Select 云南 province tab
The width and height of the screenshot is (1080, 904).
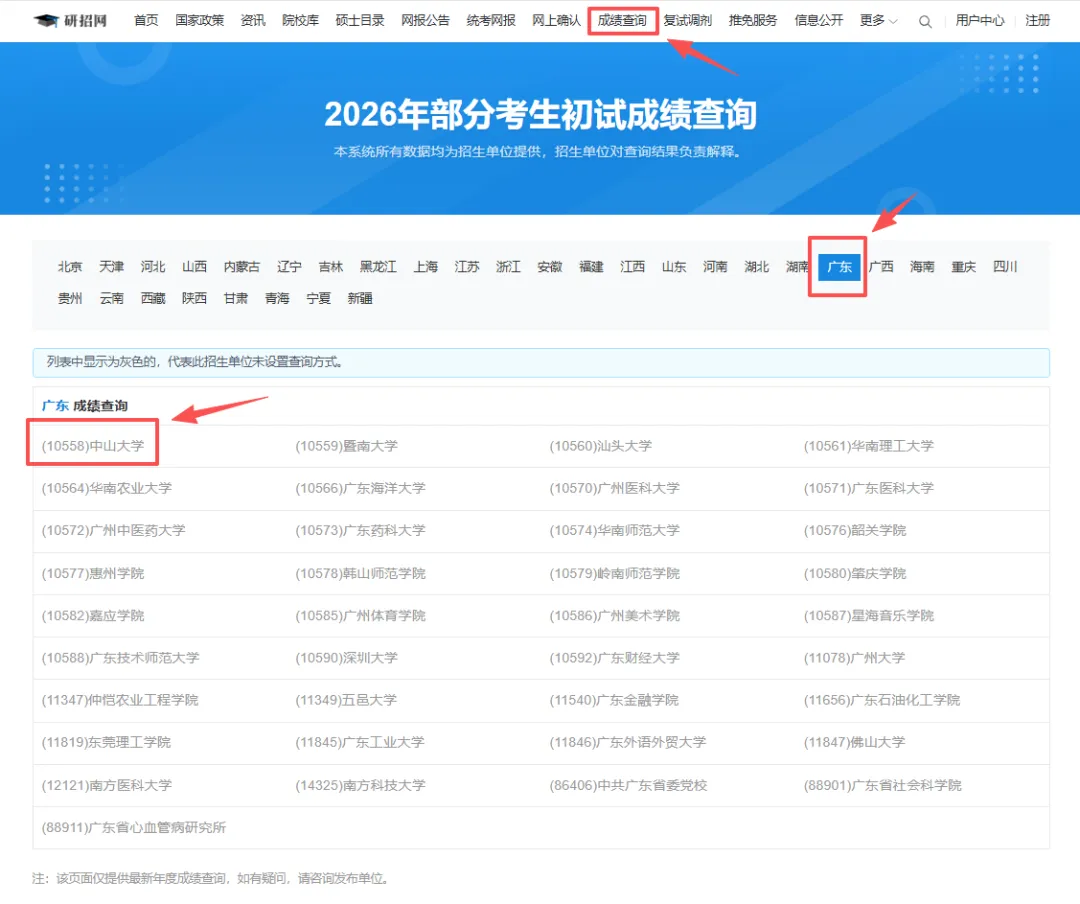click(x=112, y=298)
